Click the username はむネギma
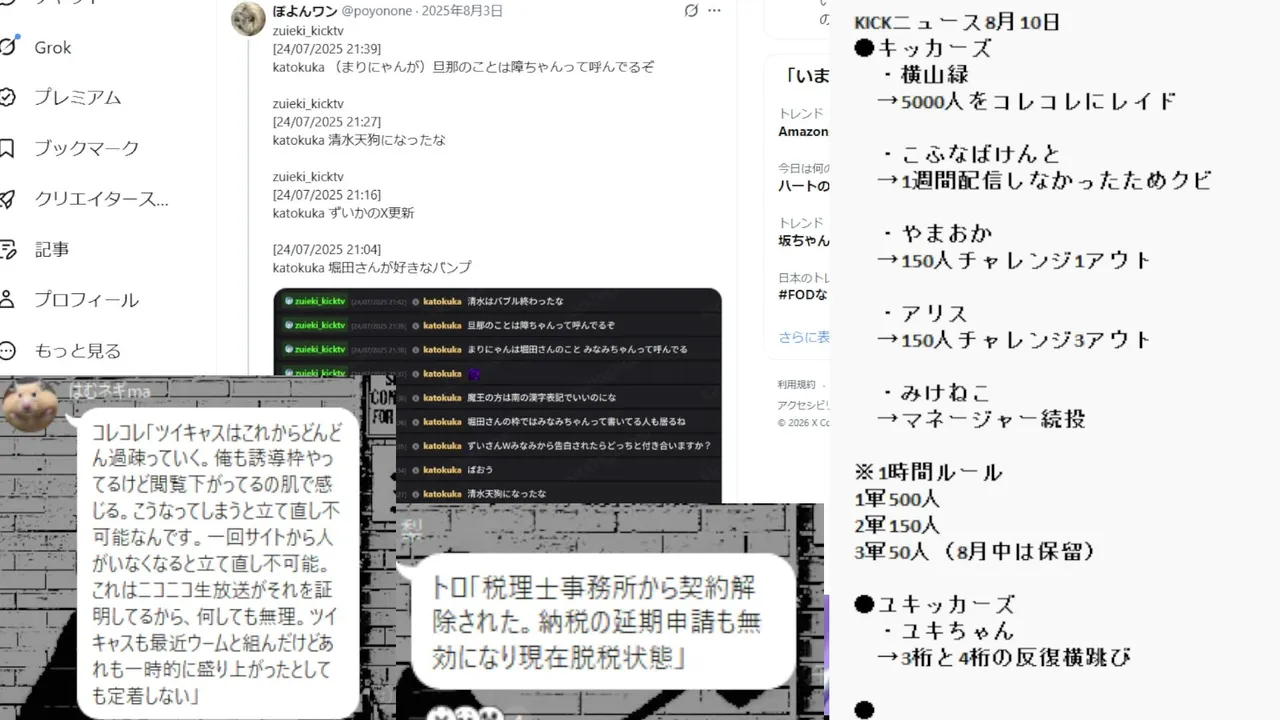 pyautogui.click(x=110, y=391)
